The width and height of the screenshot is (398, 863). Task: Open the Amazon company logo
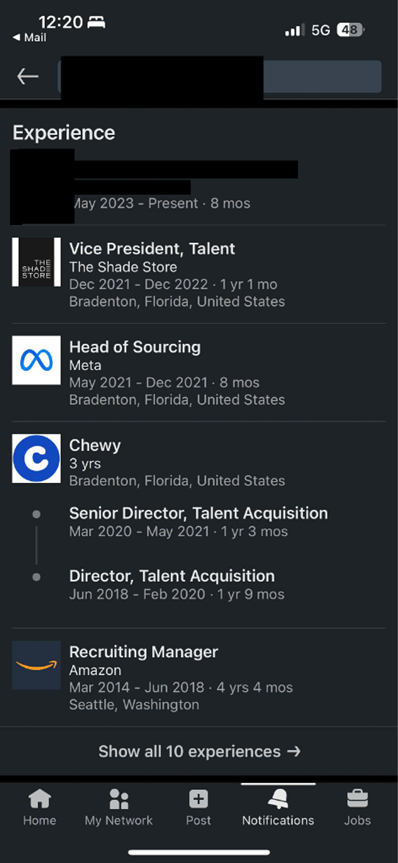click(36, 665)
